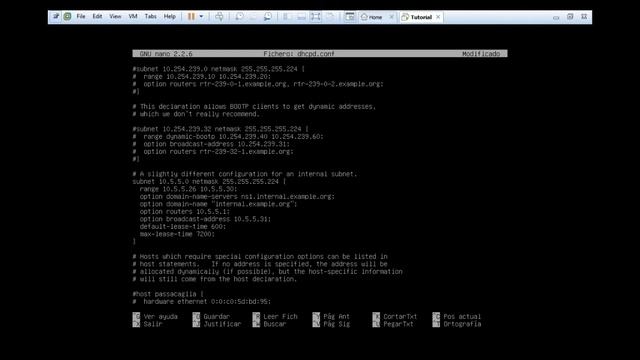
Task: Click the Unity mode icon
Action: tap(330, 17)
